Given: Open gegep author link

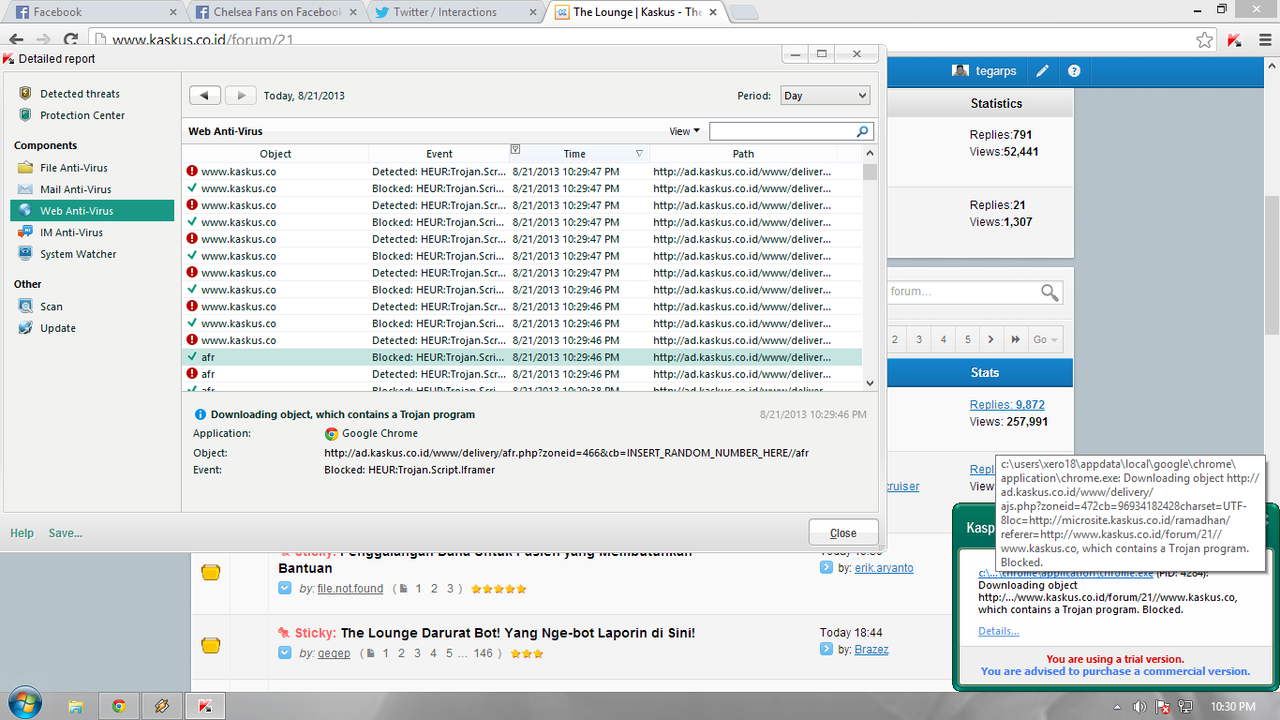Looking at the screenshot, I should point(333,654).
